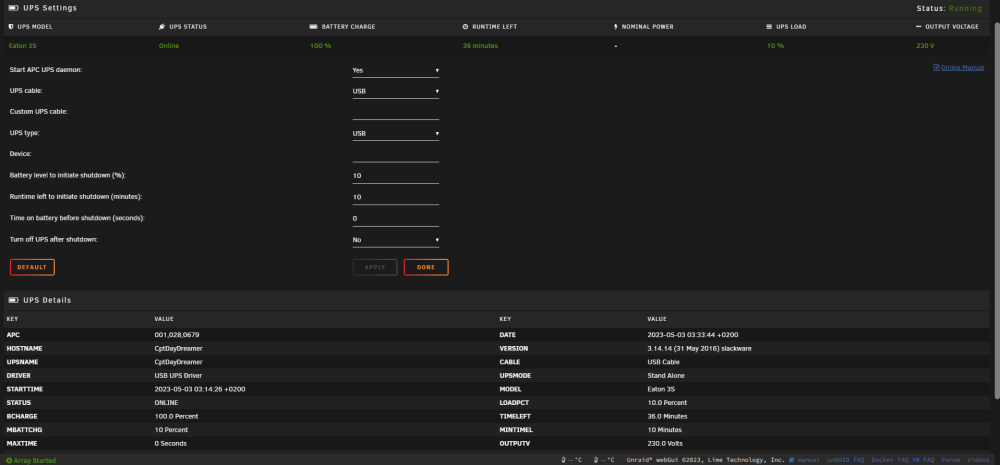This screenshot has height=465, width=1000.
Task: Click the battery icon next to BATTERY CHARGE
Action: pyautogui.click(x=313, y=27)
